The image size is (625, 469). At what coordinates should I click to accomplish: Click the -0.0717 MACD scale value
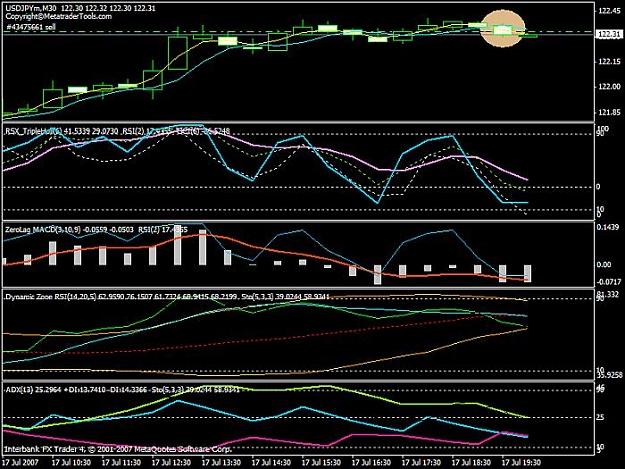click(609, 282)
